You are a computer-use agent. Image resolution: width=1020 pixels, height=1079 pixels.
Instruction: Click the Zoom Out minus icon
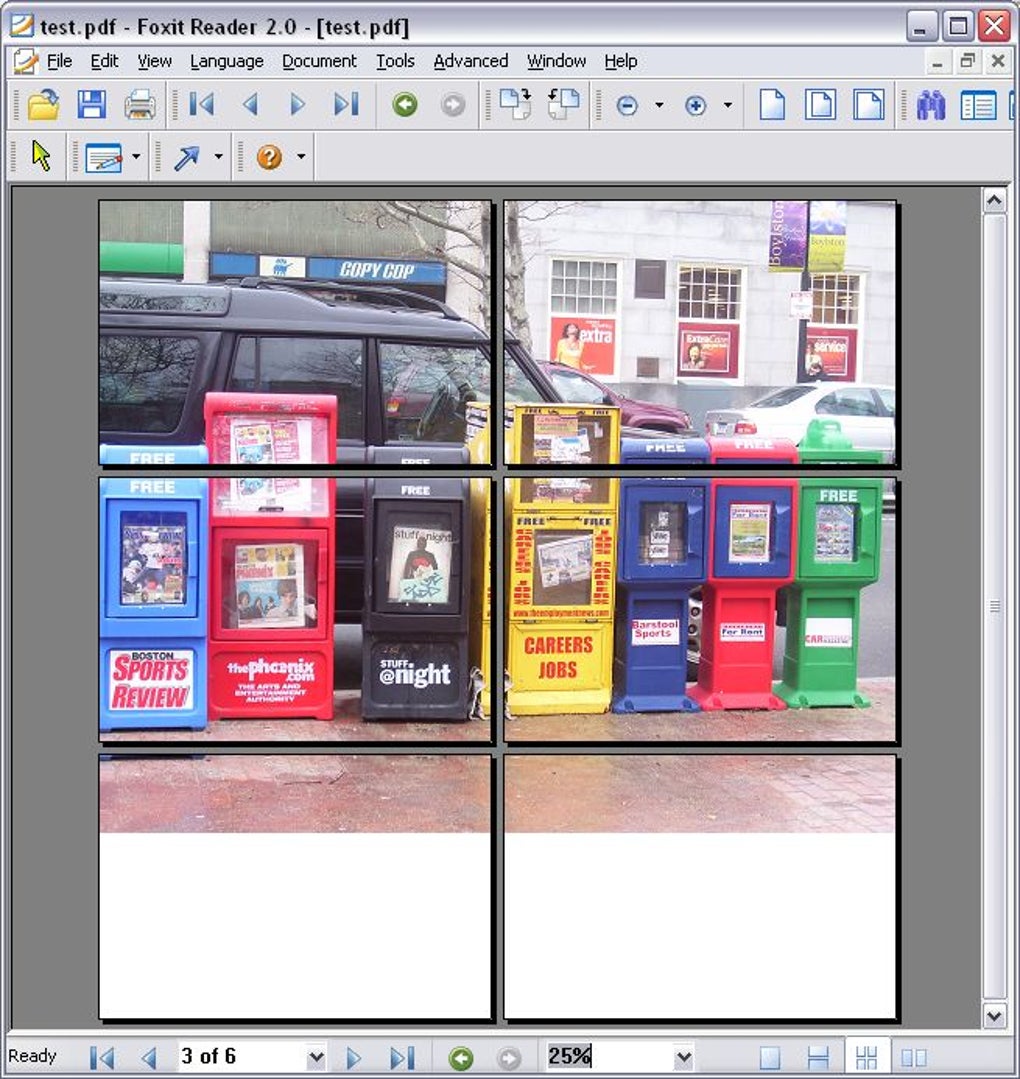[x=627, y=105]
